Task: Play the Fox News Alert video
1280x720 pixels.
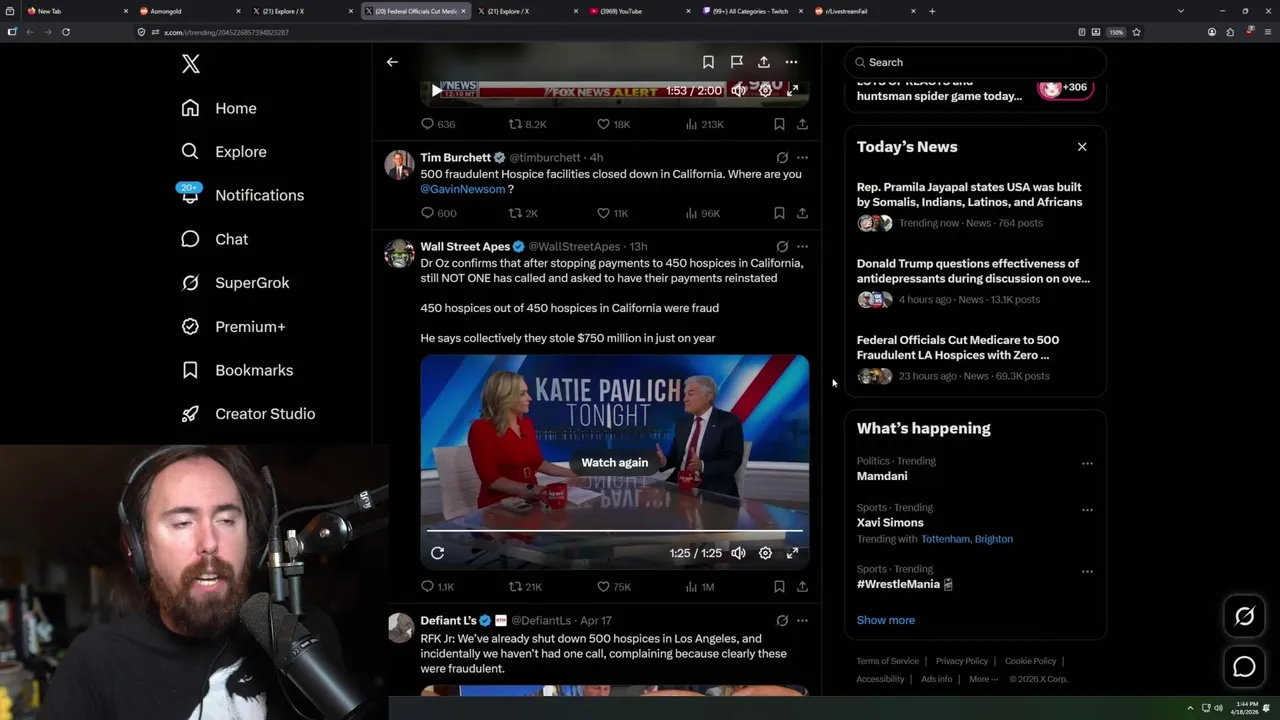Action: [437, 91]
